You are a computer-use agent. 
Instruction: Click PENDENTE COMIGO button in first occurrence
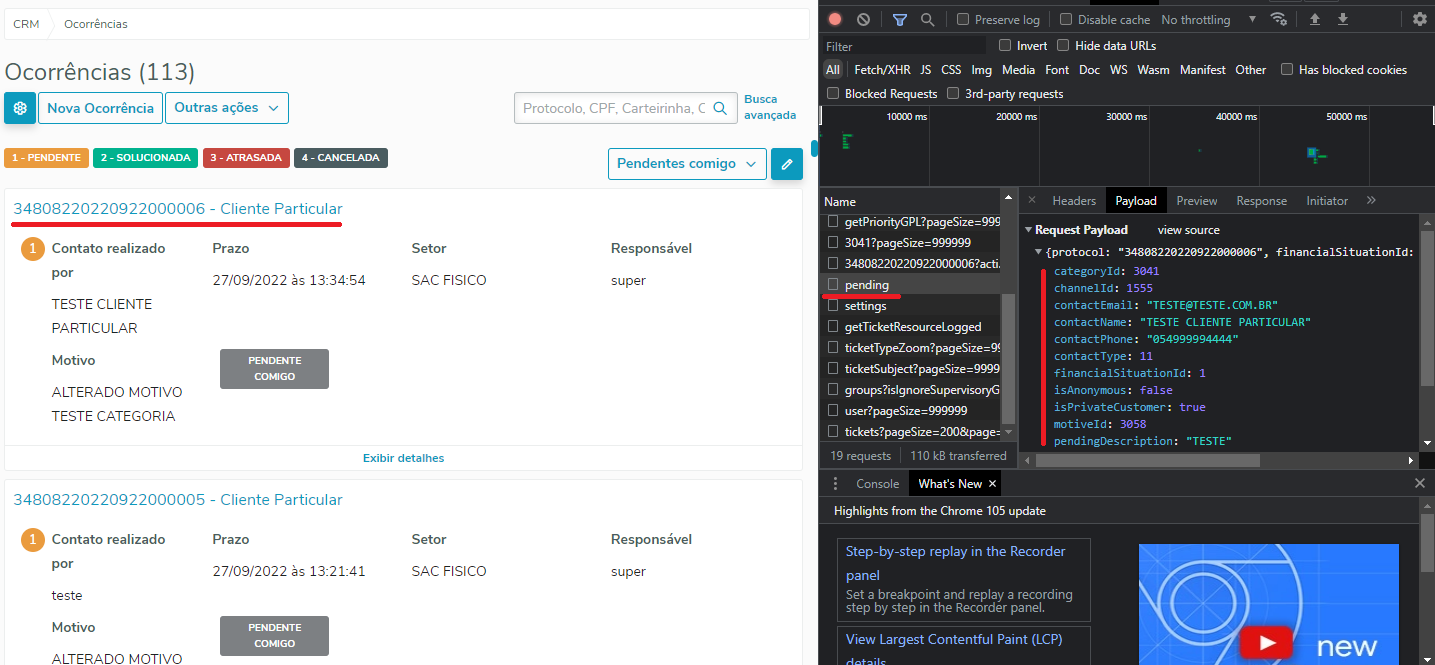274,369
